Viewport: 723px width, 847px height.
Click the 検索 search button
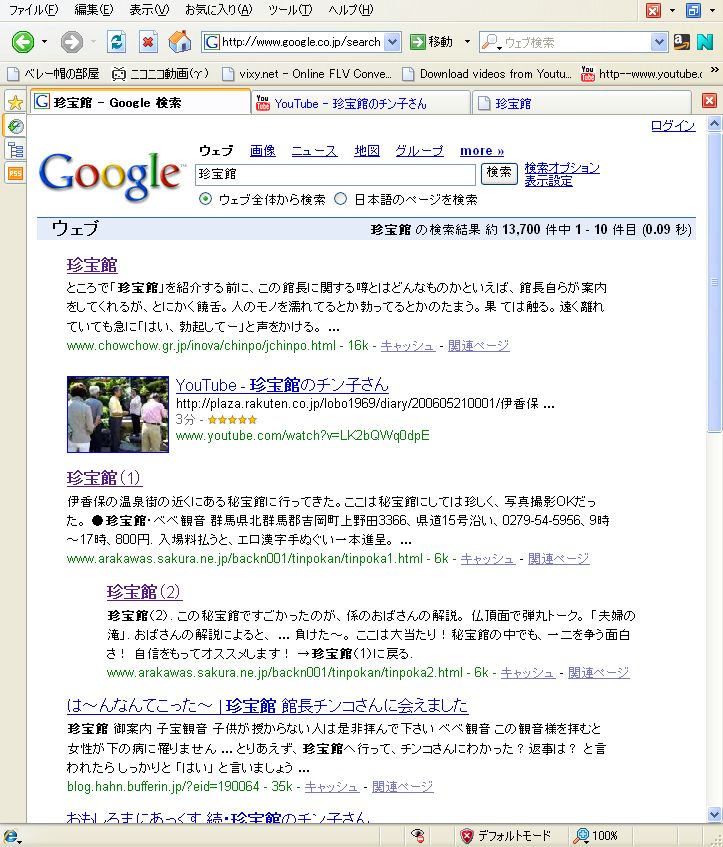499,173
